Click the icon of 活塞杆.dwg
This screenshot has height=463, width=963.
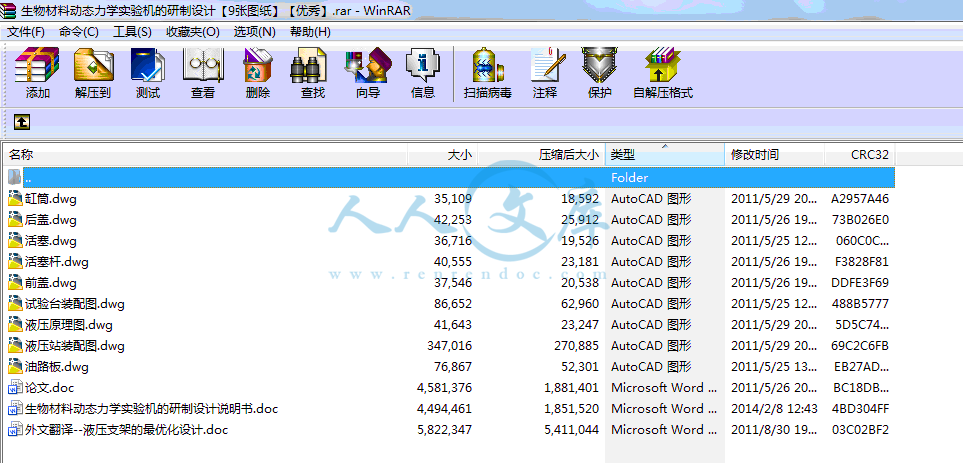point(15,262)
